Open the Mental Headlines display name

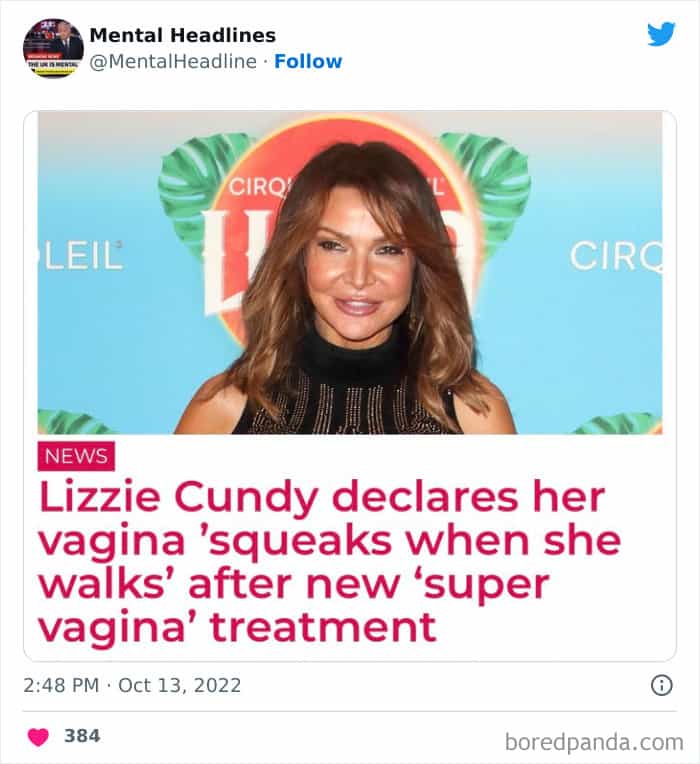[x=182, y=35]
